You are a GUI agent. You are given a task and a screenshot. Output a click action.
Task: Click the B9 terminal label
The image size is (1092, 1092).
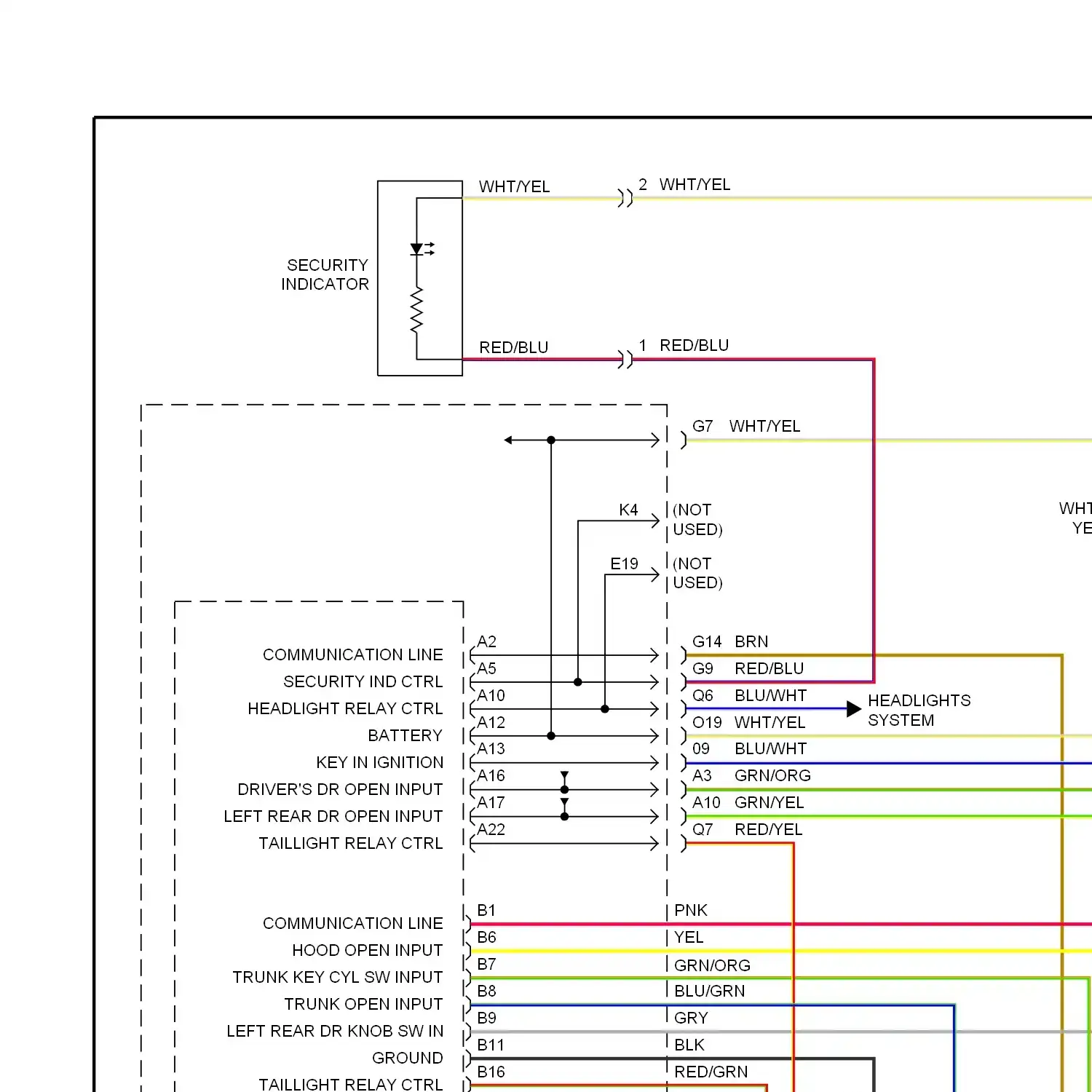pos(486,1018)
